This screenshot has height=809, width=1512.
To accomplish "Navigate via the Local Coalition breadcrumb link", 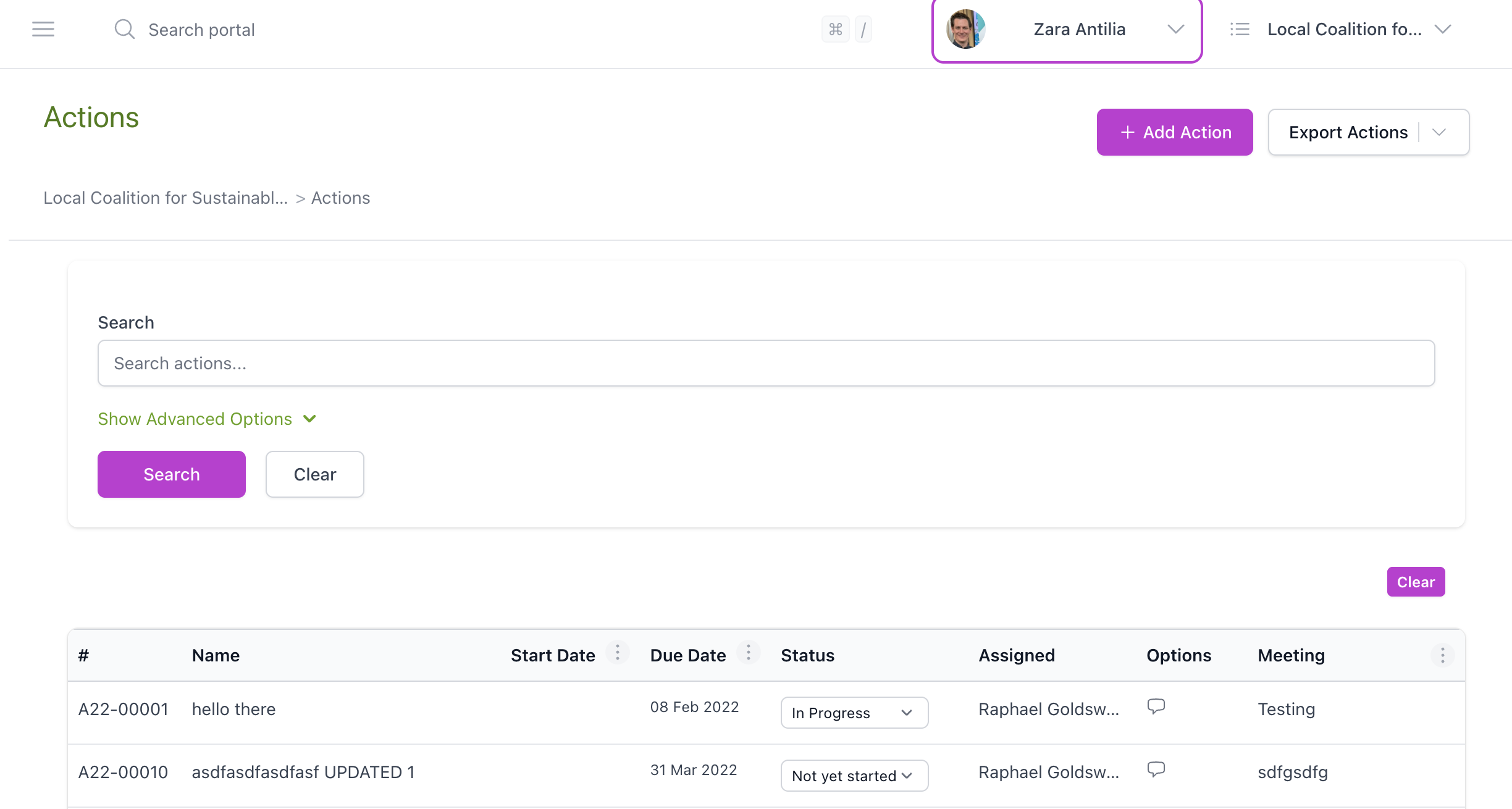I will [166, 198].
